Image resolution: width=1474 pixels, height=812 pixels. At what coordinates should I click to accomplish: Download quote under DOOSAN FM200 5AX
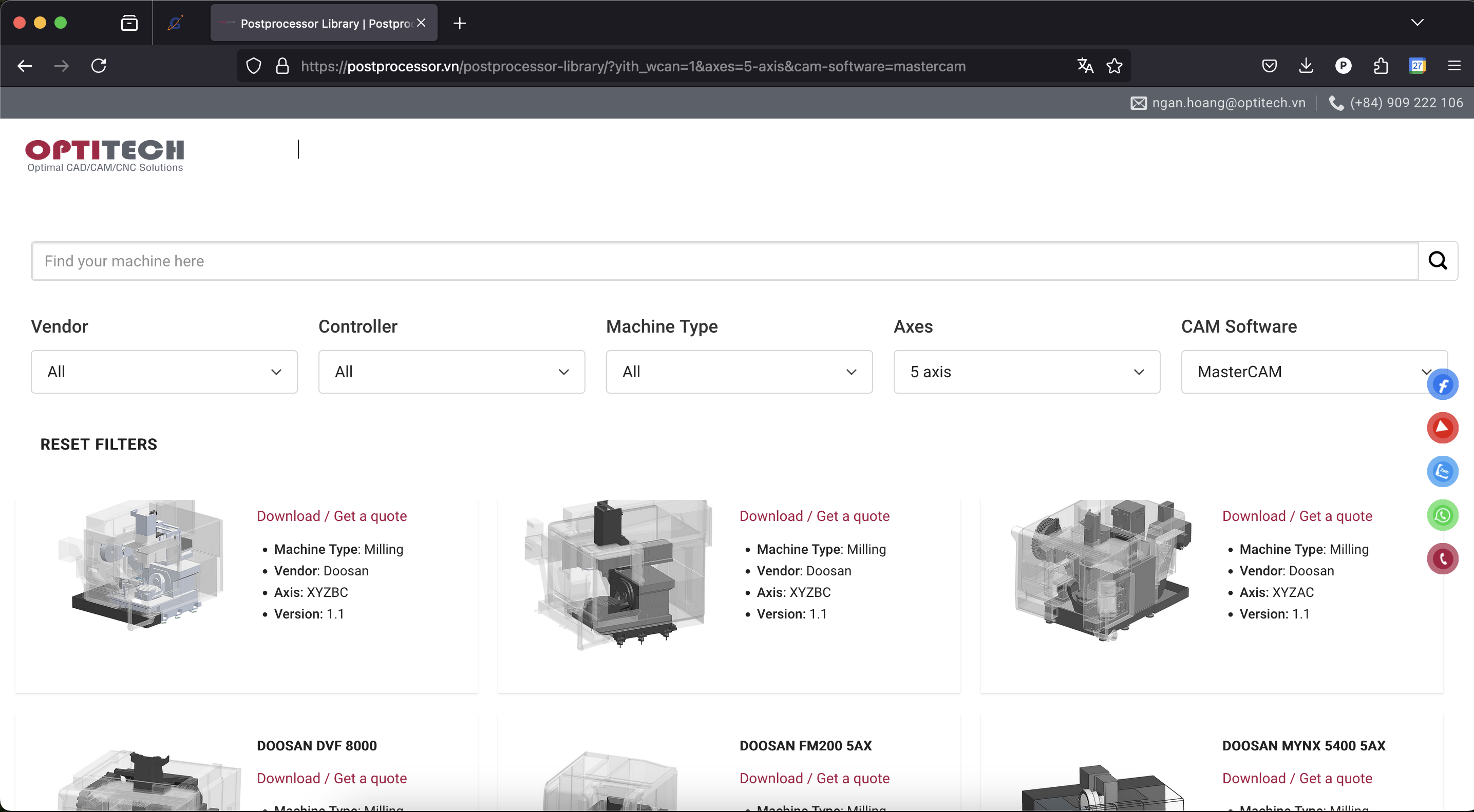point(814,778)
